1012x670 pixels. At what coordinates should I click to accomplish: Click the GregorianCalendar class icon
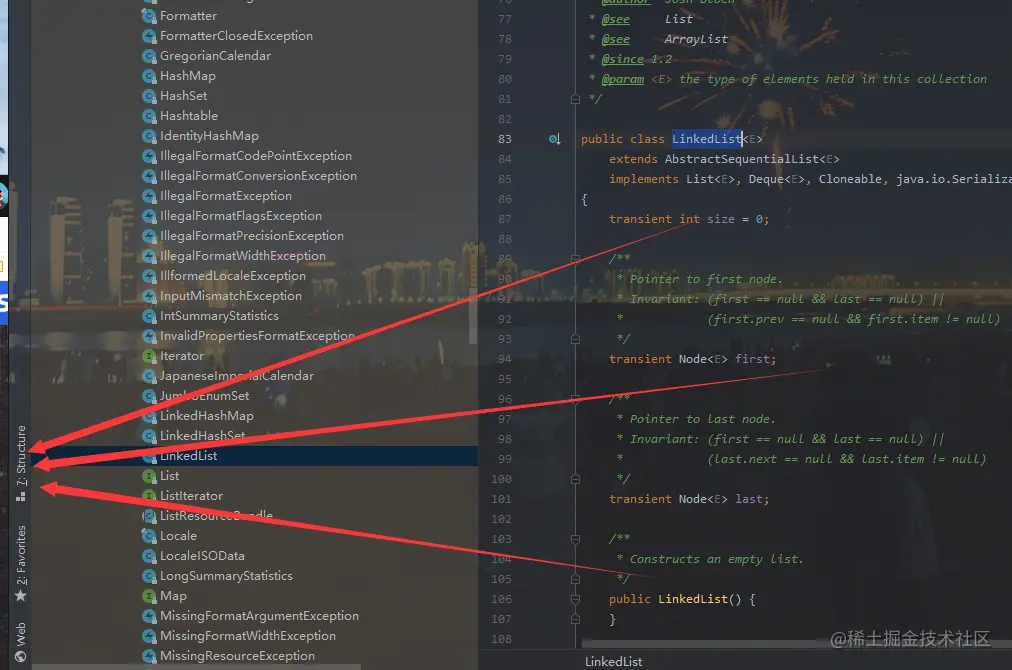pyautogui.click(x=149, y=56)
